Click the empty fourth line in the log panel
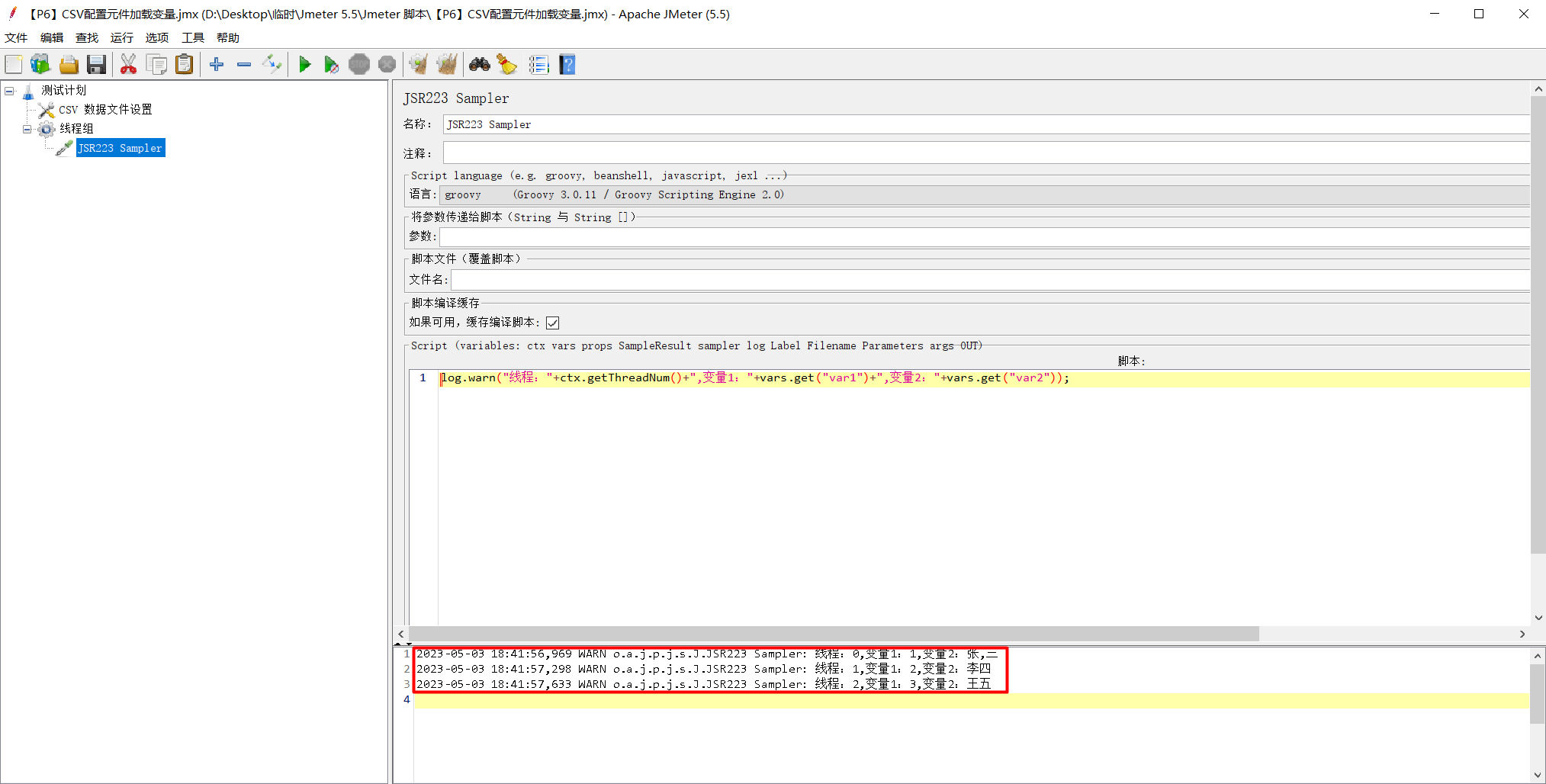This screenshot has width=1546, height=784. (x=972, y=700)
